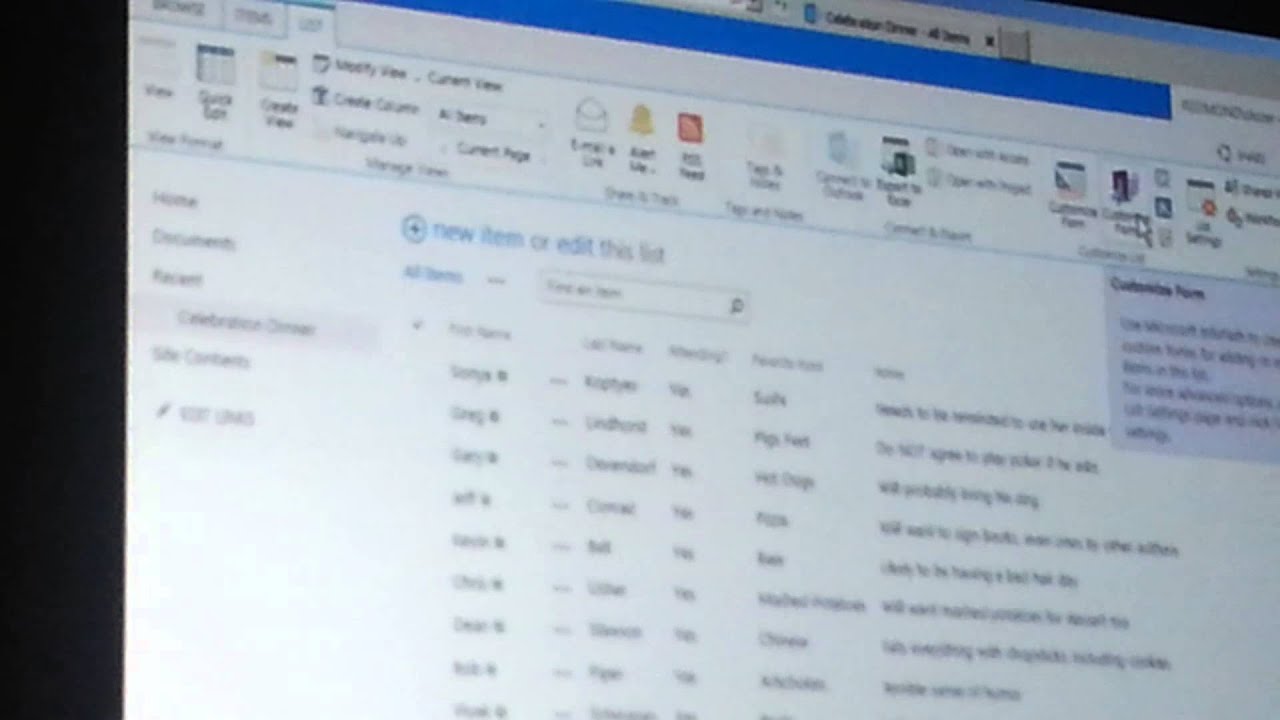Open the ellipsis menu for Sonya row
Screen dimensions: 1280x720
(x=560, y=381)
